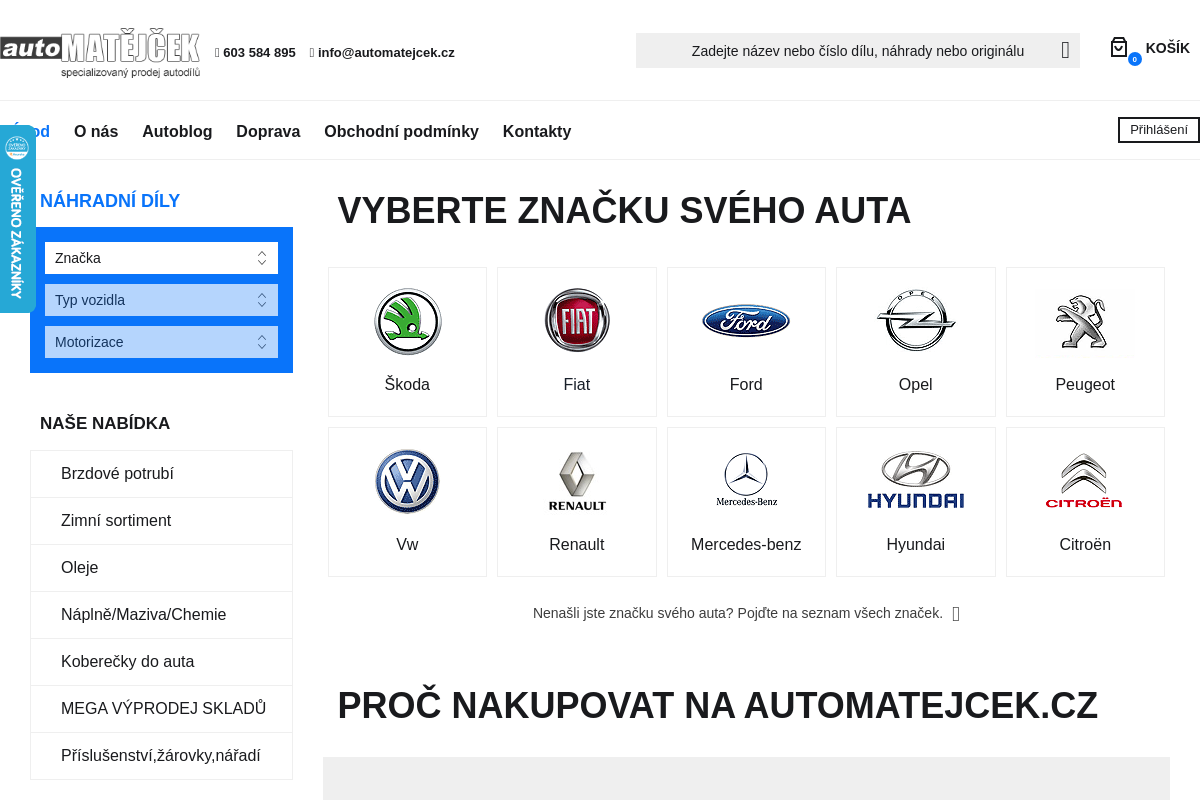Image resolution: width=1200 pixels, height=800 pixels.
Task: Click the search magnifier icon
Action: point(1064,50)
